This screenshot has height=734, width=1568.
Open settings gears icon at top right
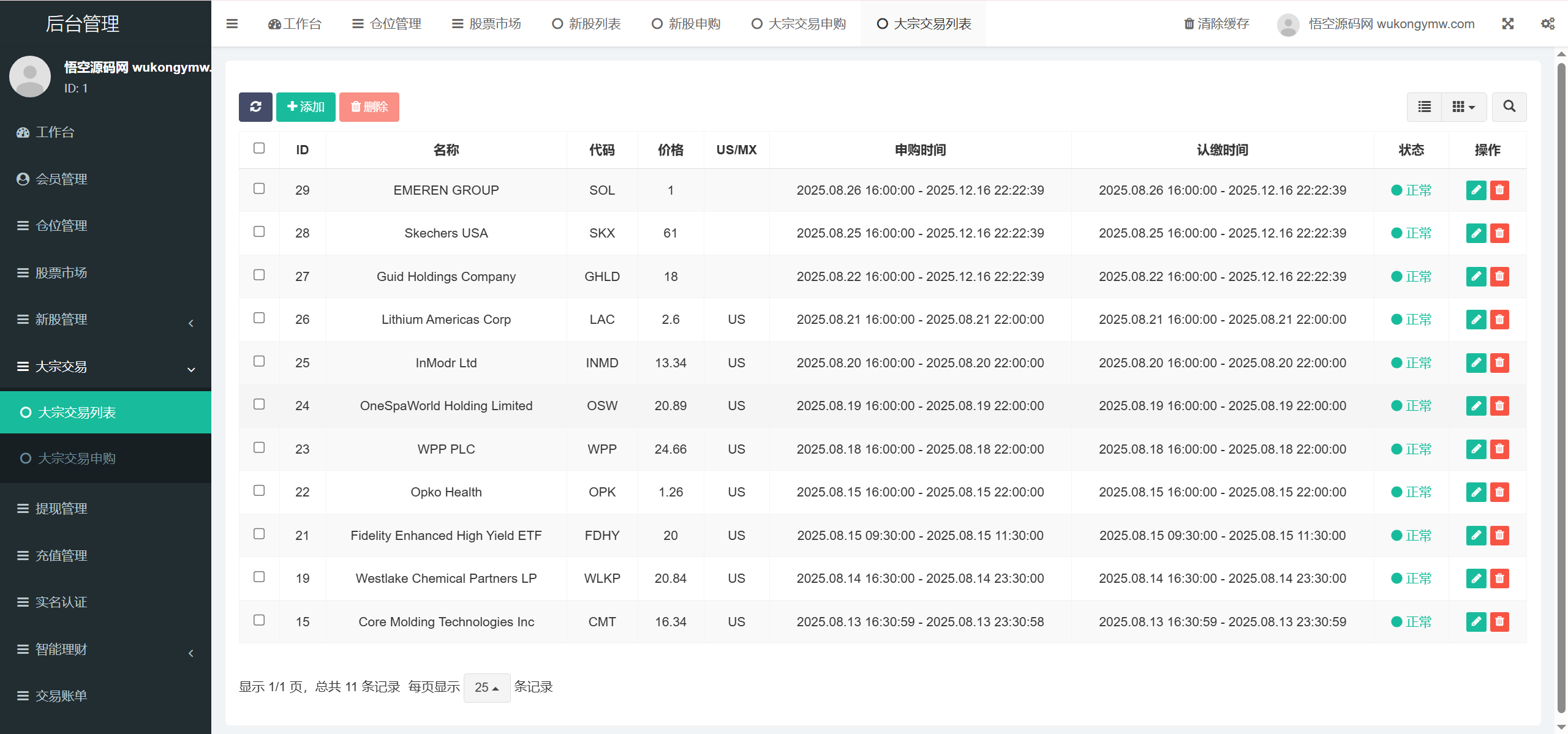point(1547,24)
